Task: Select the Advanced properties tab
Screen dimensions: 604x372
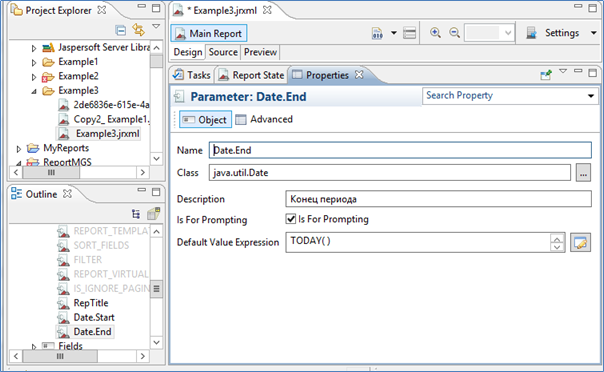Action: [264, 119]
